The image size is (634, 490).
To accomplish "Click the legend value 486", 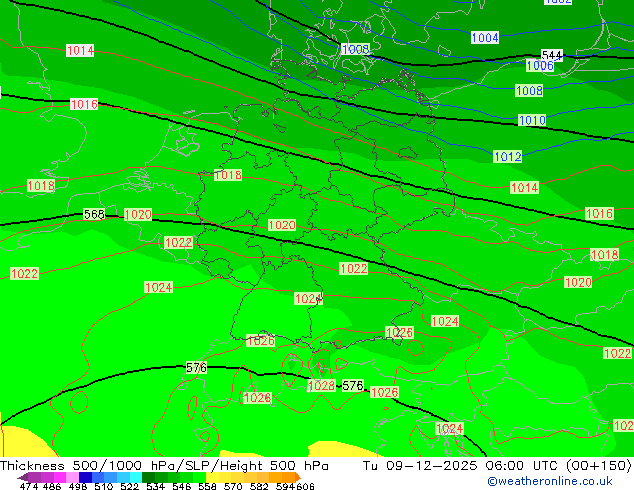I will coord(52,486).
